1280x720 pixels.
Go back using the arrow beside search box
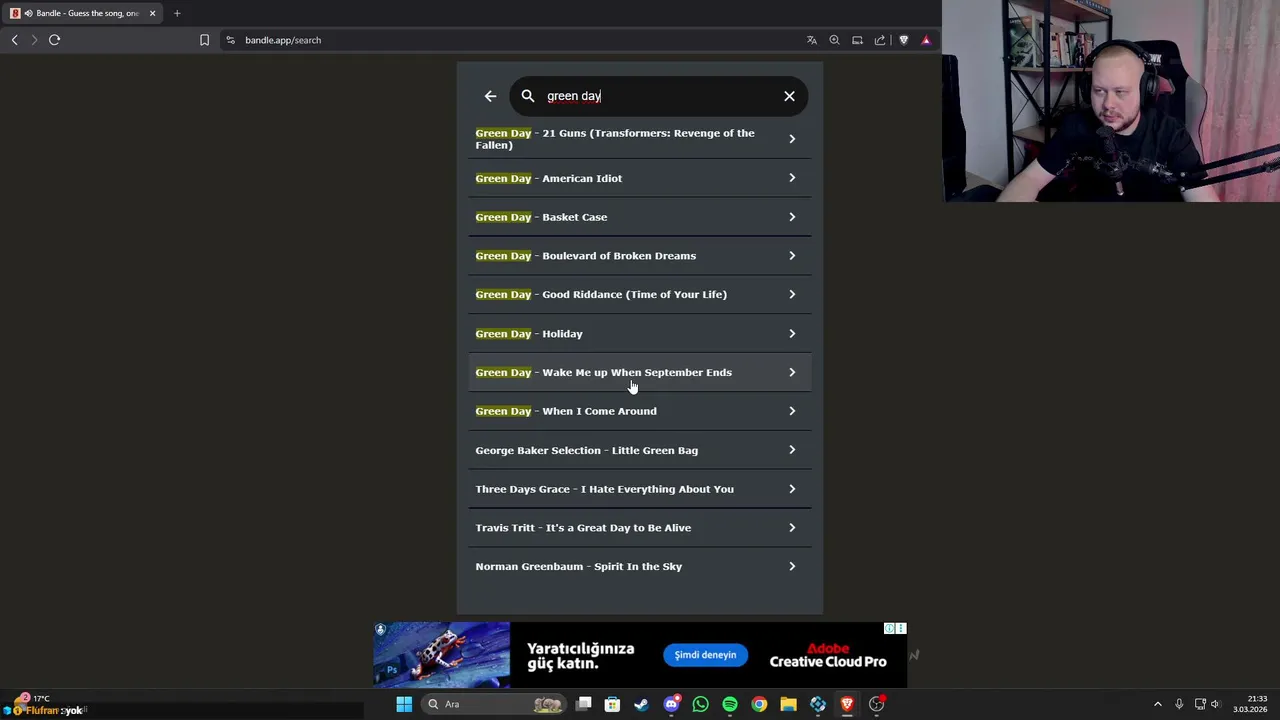pos(490,96)
